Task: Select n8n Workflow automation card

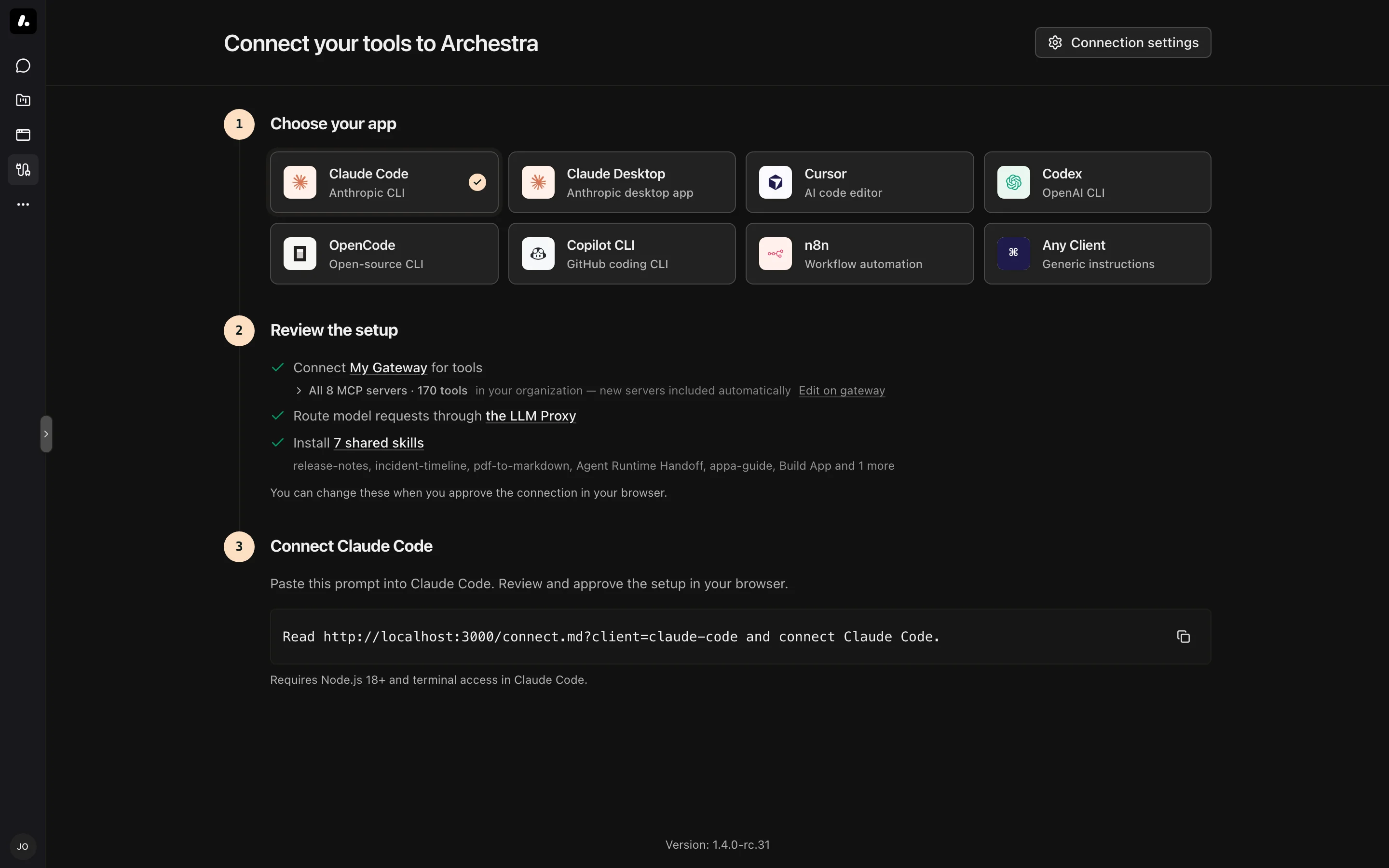Action: (860, 253)
